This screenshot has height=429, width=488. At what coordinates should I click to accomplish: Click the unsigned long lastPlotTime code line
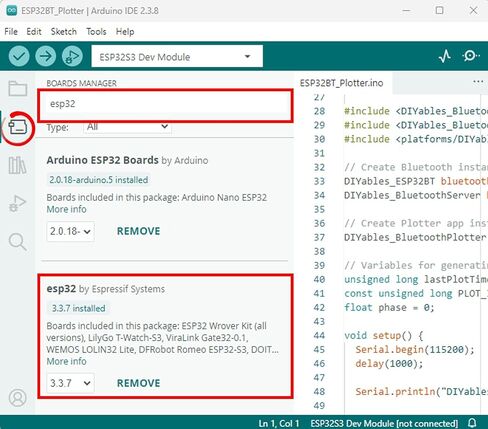pos(416,279)
